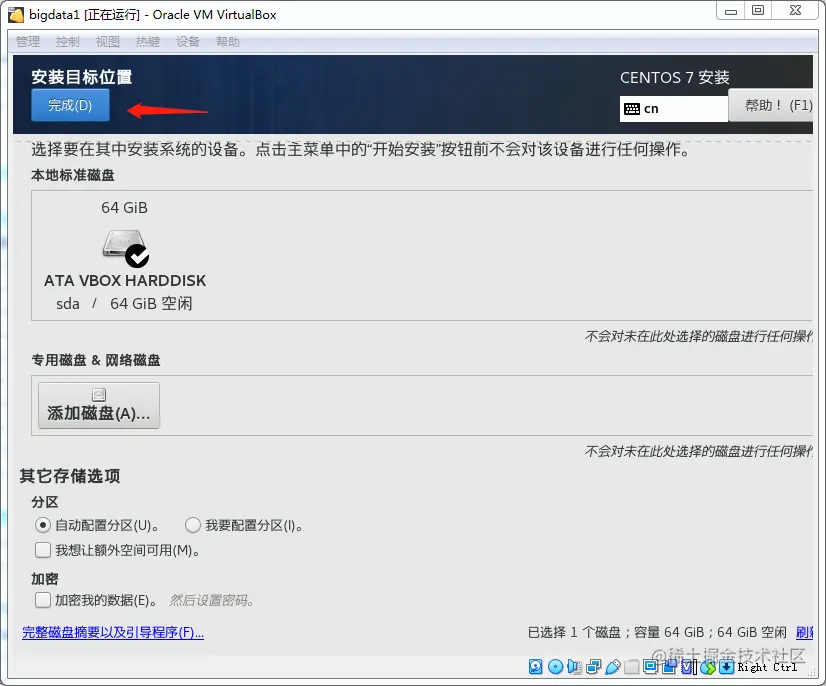Maximize the VirtualBox window
This screenshot has height=686, width=826.
click(x=758, y=11)
